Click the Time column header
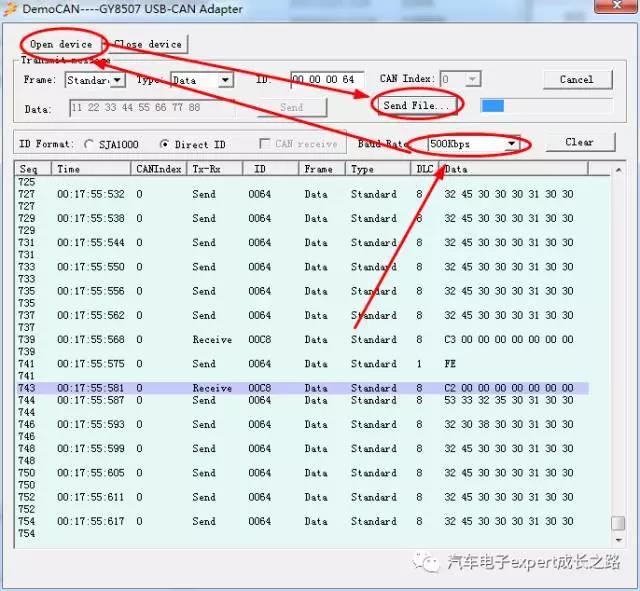 click(90, 169)
